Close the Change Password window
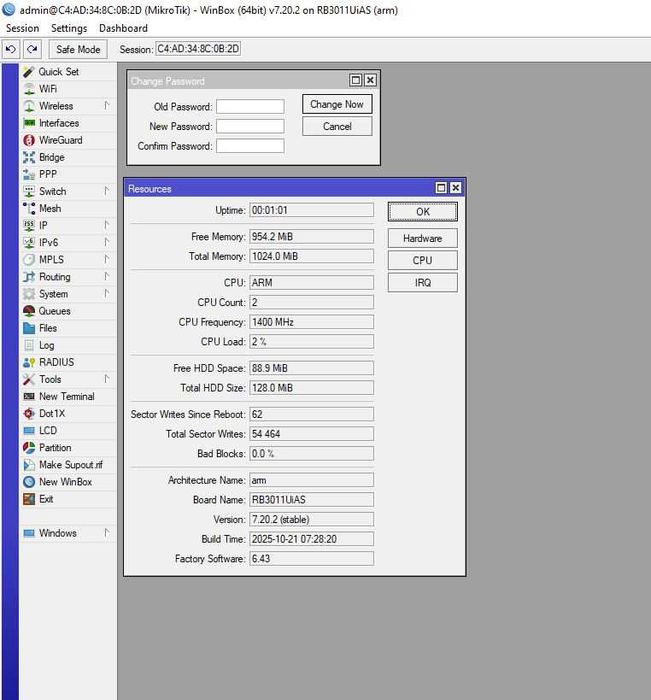This screenshot has width=651, height=700. pyautogui.click(x=370, y=80)
